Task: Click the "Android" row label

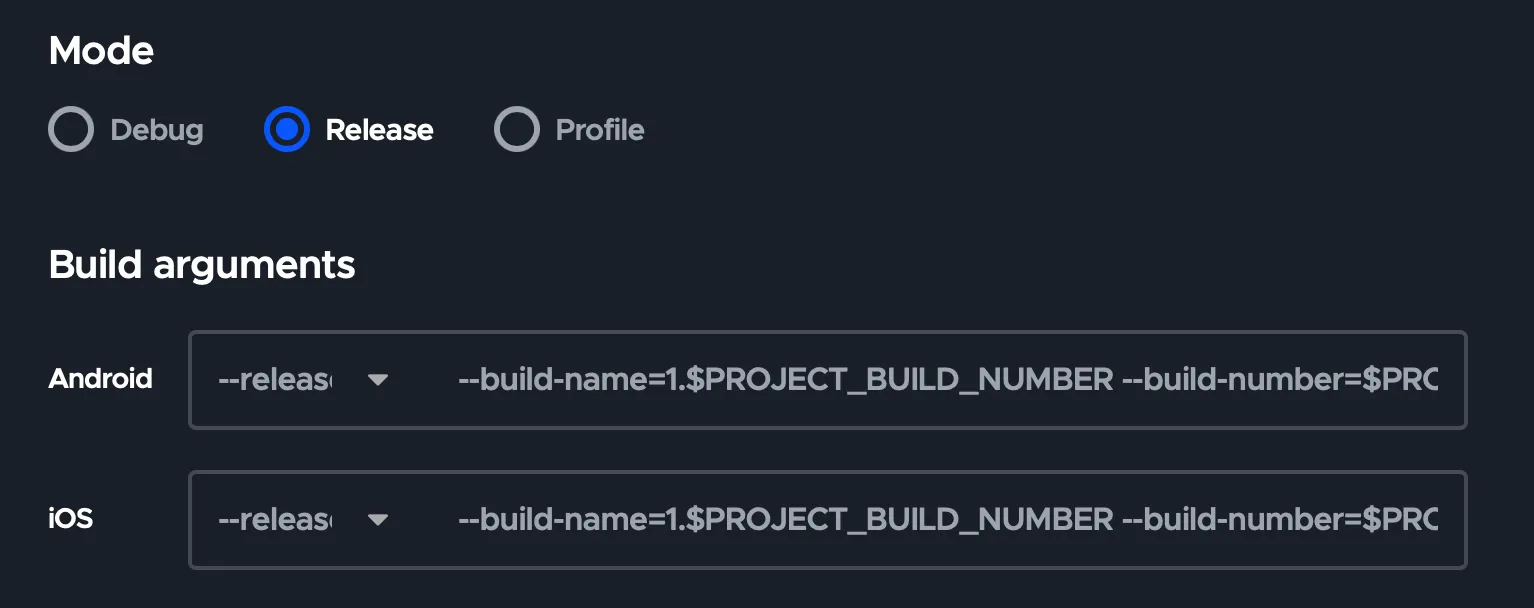Action: [x=101, y=379]
